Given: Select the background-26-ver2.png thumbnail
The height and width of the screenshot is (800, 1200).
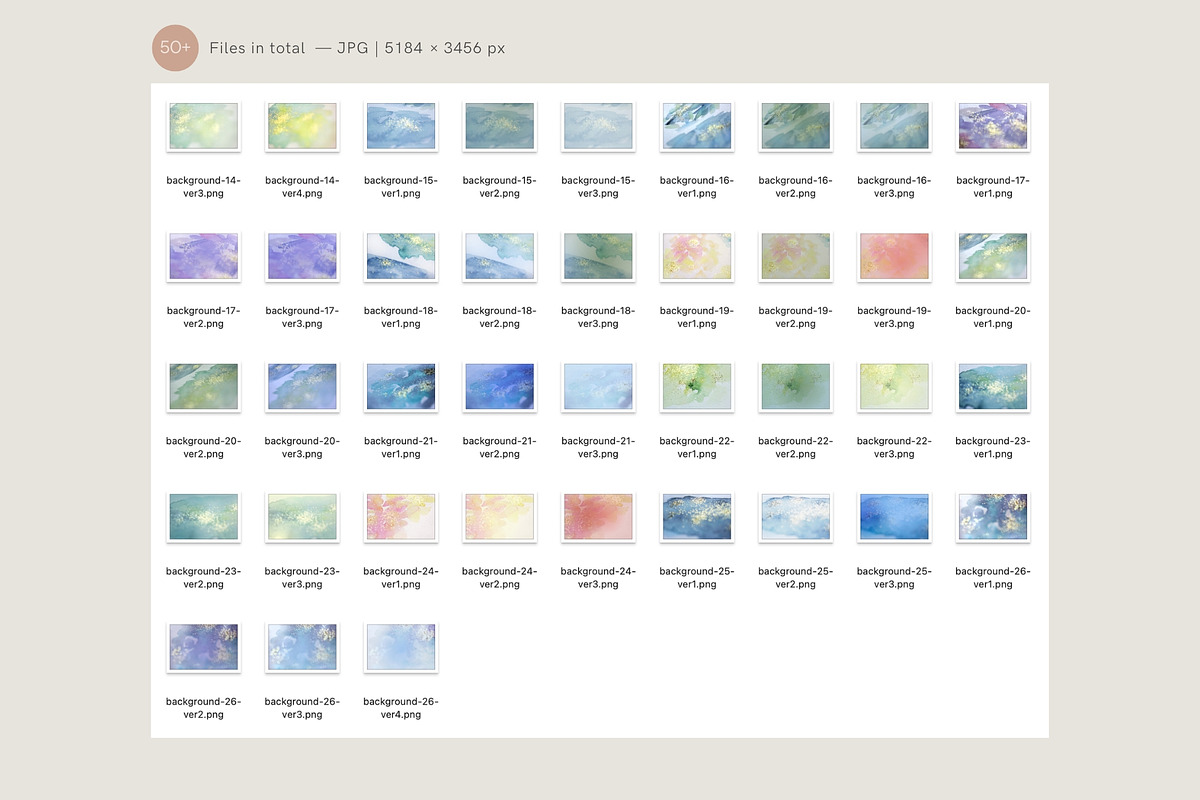Looking at the screenshot, I should pos(204,647).
